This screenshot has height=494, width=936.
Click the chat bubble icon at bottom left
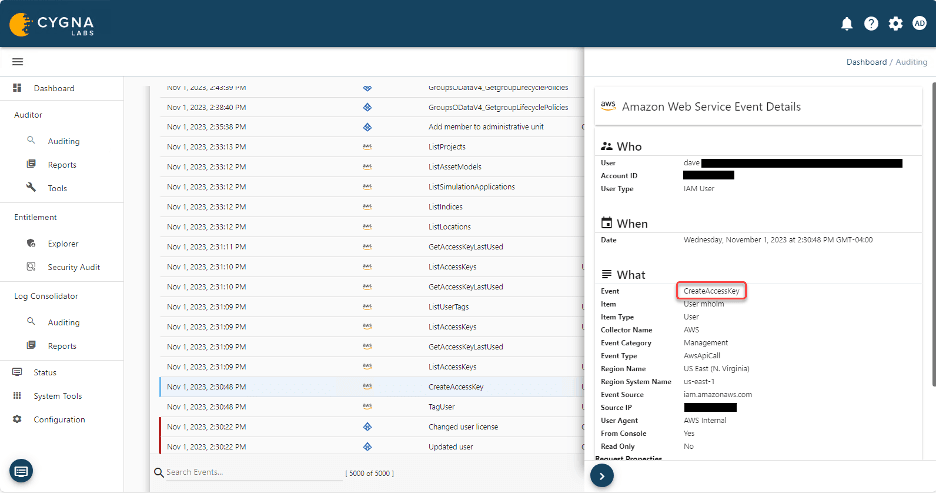click(22, 470)
